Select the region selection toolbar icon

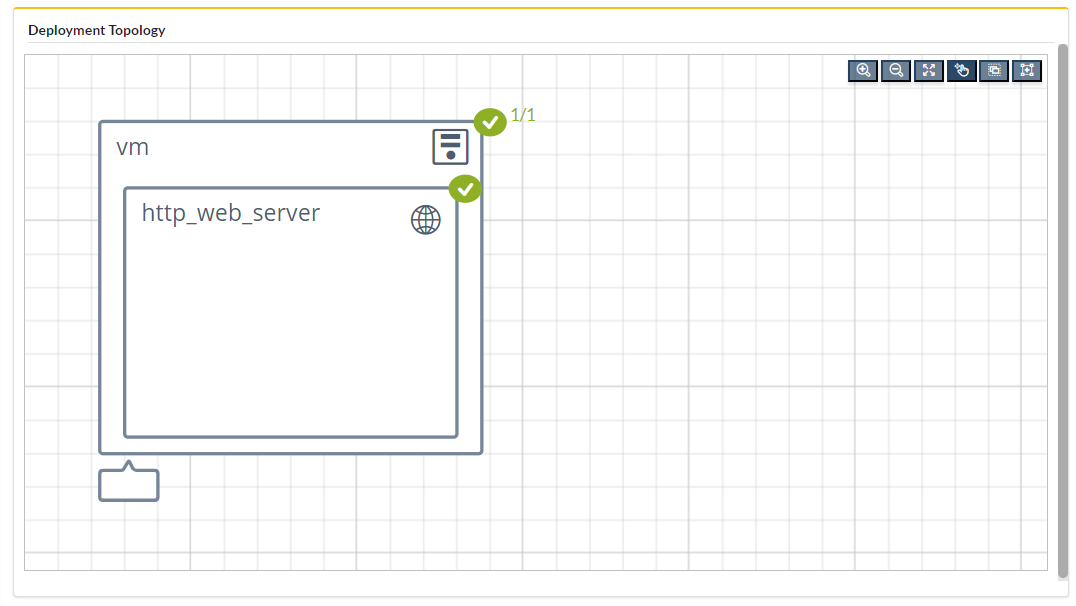[x=994, y=70]
